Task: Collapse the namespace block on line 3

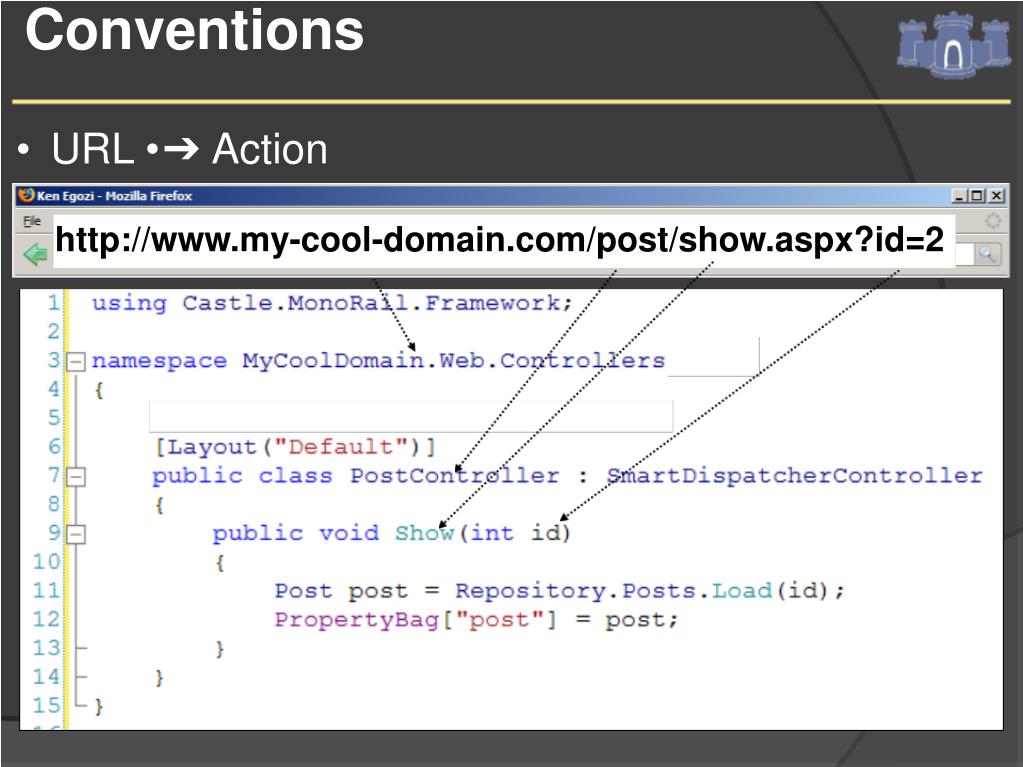Action: coord(76,361)
